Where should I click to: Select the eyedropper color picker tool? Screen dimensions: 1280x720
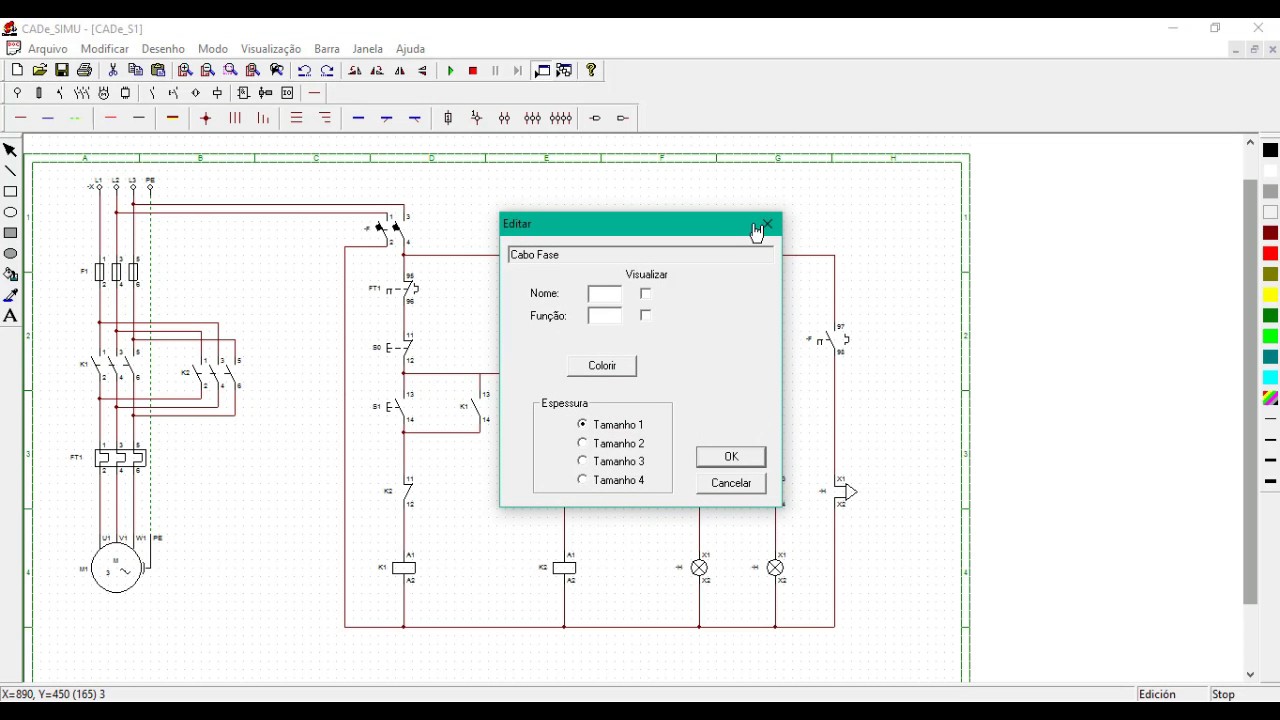click(10, 295)
